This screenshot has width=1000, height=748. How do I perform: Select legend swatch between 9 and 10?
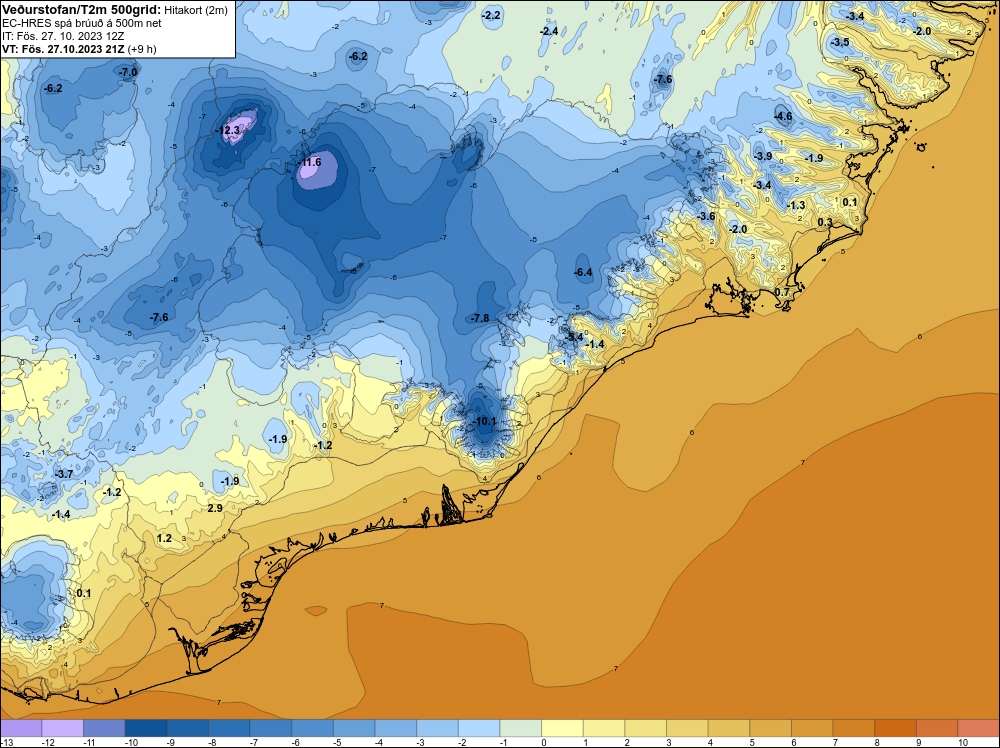pos(938,728)
